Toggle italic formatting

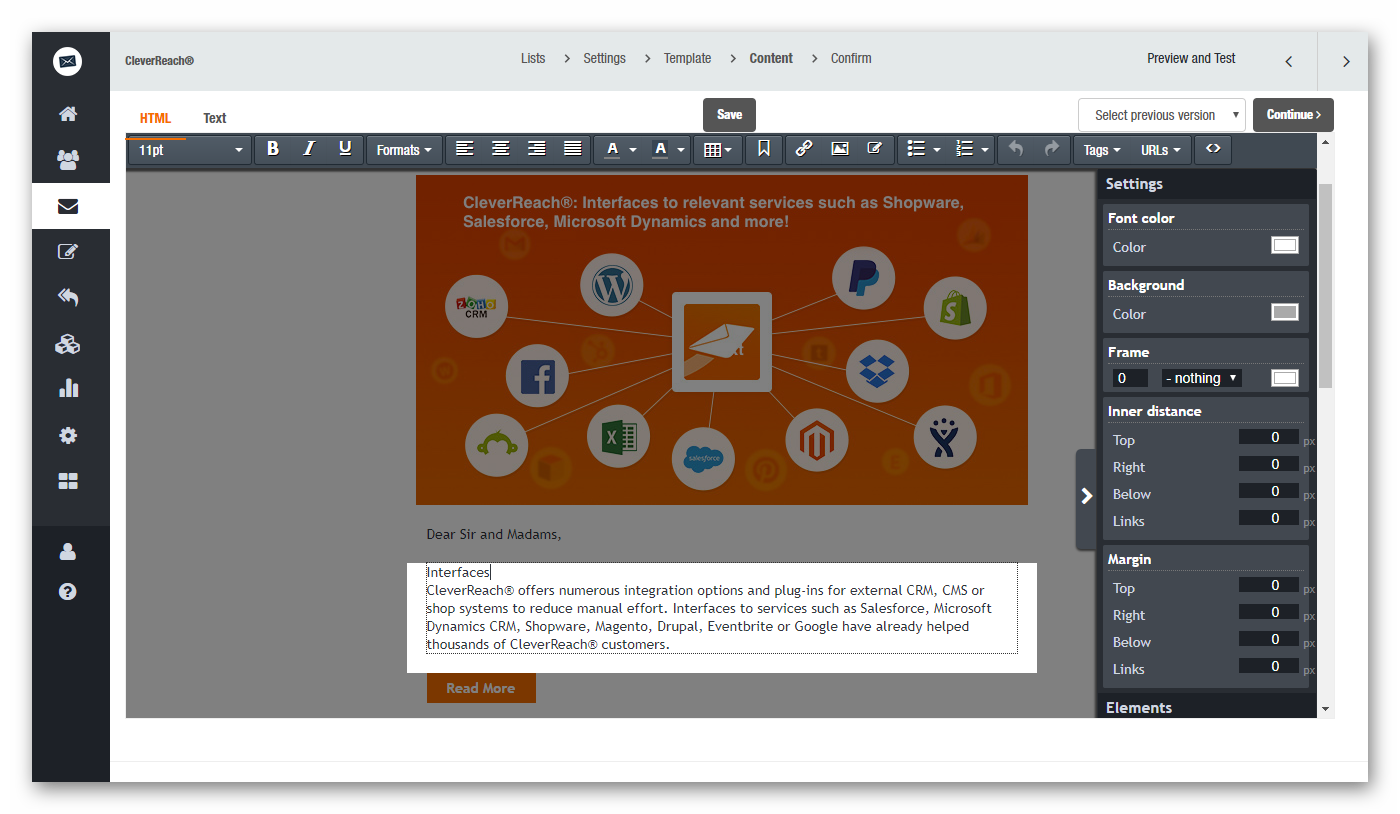tap(309, 149)
